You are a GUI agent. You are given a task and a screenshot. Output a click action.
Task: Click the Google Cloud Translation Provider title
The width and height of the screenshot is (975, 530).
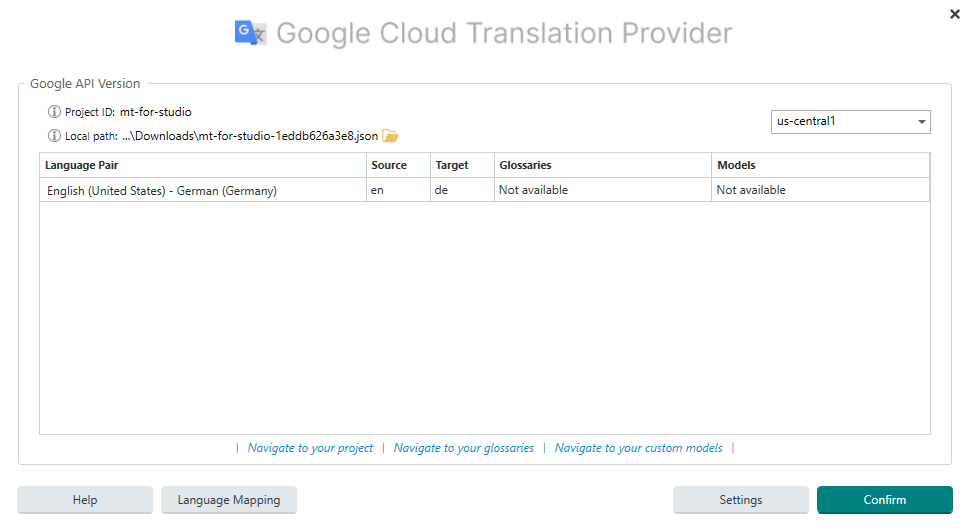(x=504, y=33)
